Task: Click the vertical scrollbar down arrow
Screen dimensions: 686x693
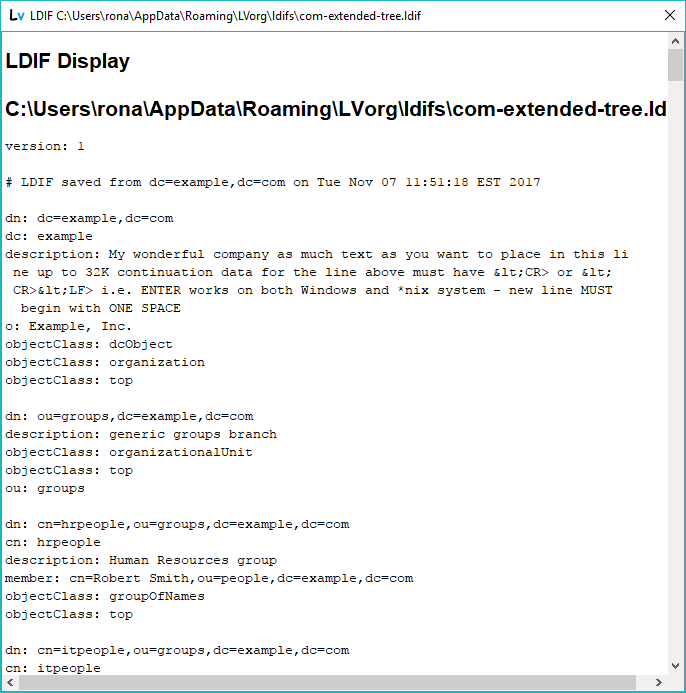Action: coord(675,665)
